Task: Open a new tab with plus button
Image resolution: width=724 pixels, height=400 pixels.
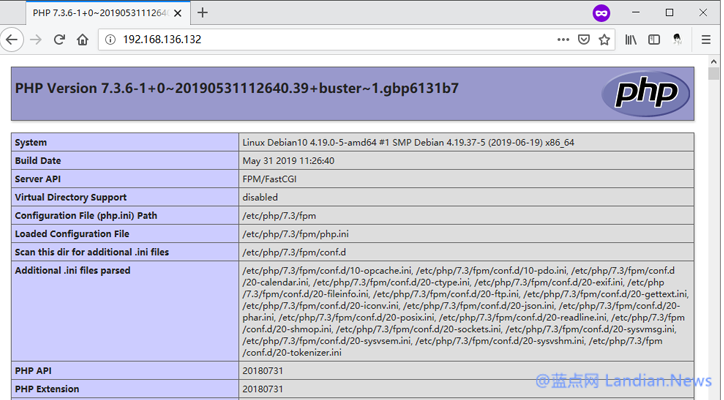Action: coord(203,12)
